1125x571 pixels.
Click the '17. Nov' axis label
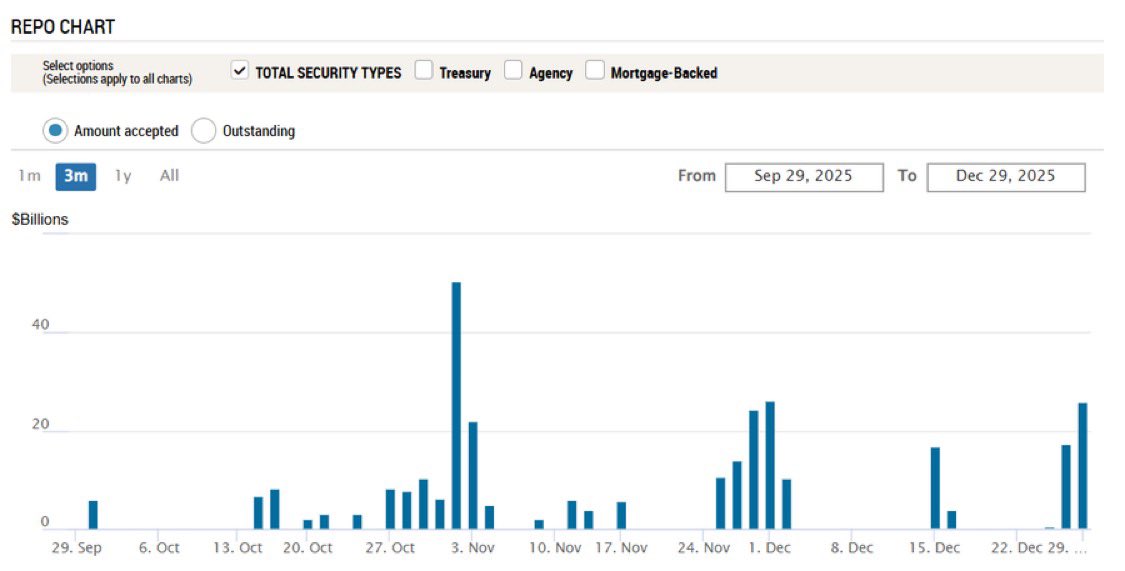click(x=621, y=548)
